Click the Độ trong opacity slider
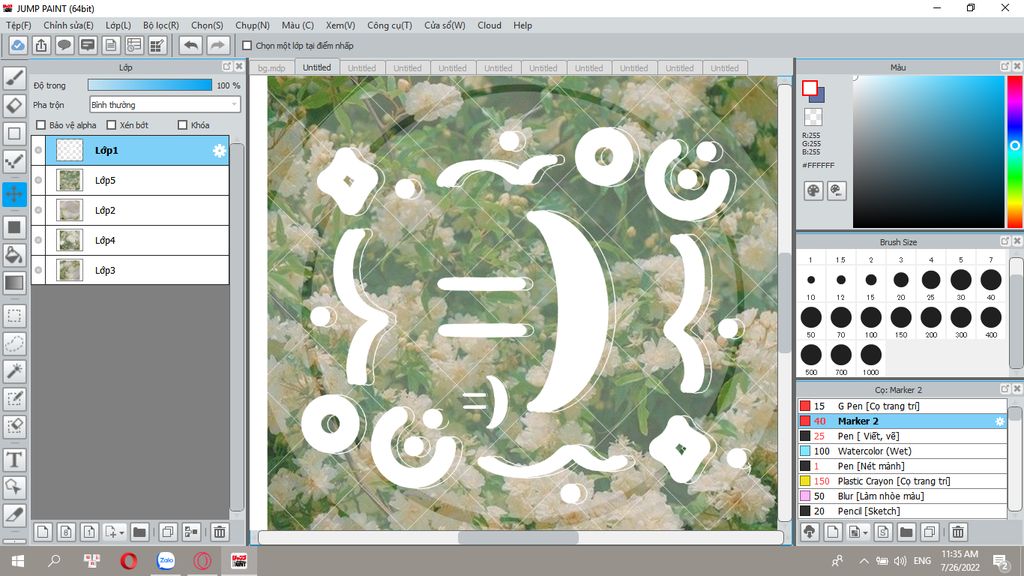The height and width of the screenshot is (576, 1024). tap(150, 86)
